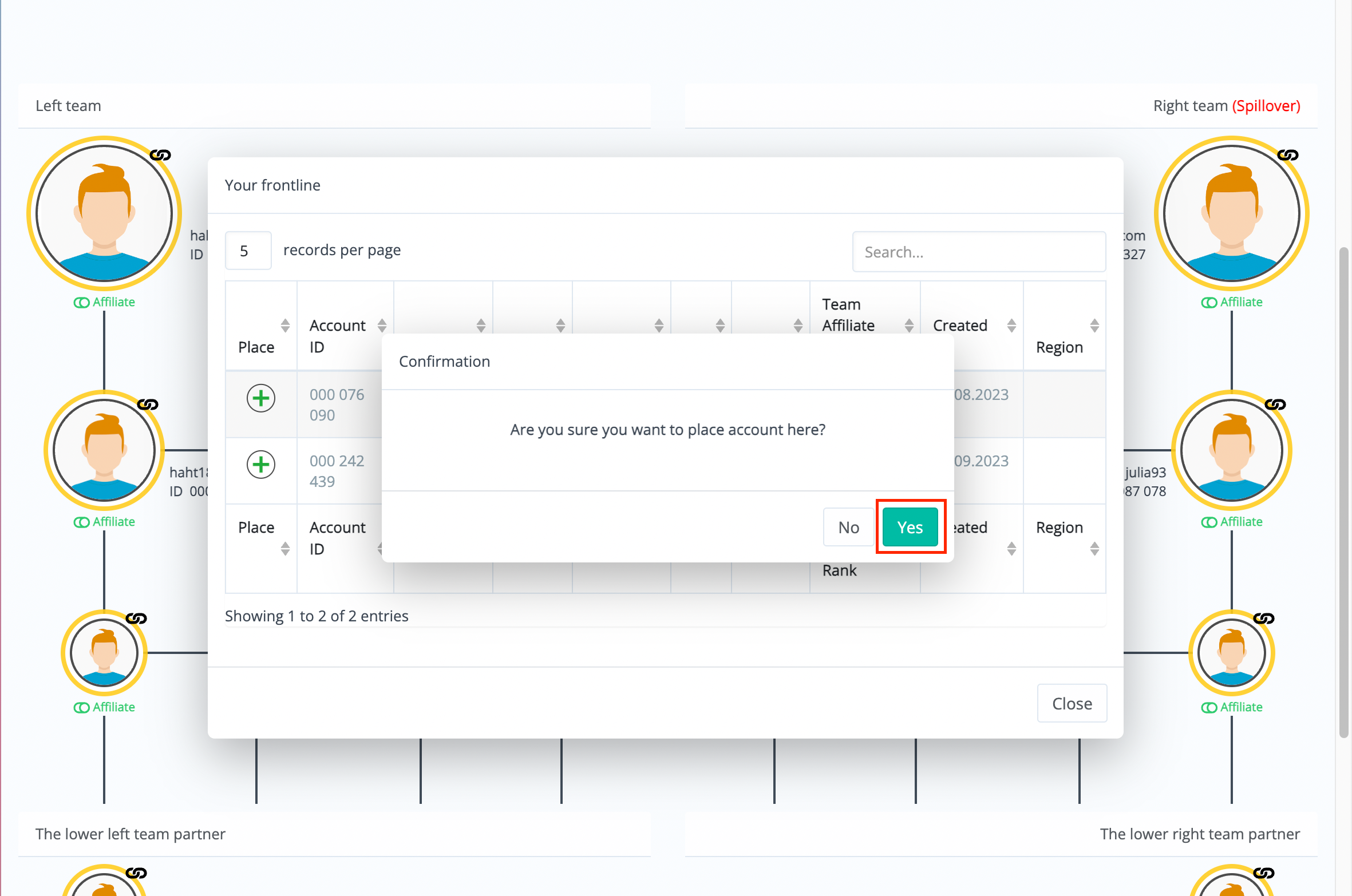Close the Your frontline dialog

click(x=1072, y=703)
